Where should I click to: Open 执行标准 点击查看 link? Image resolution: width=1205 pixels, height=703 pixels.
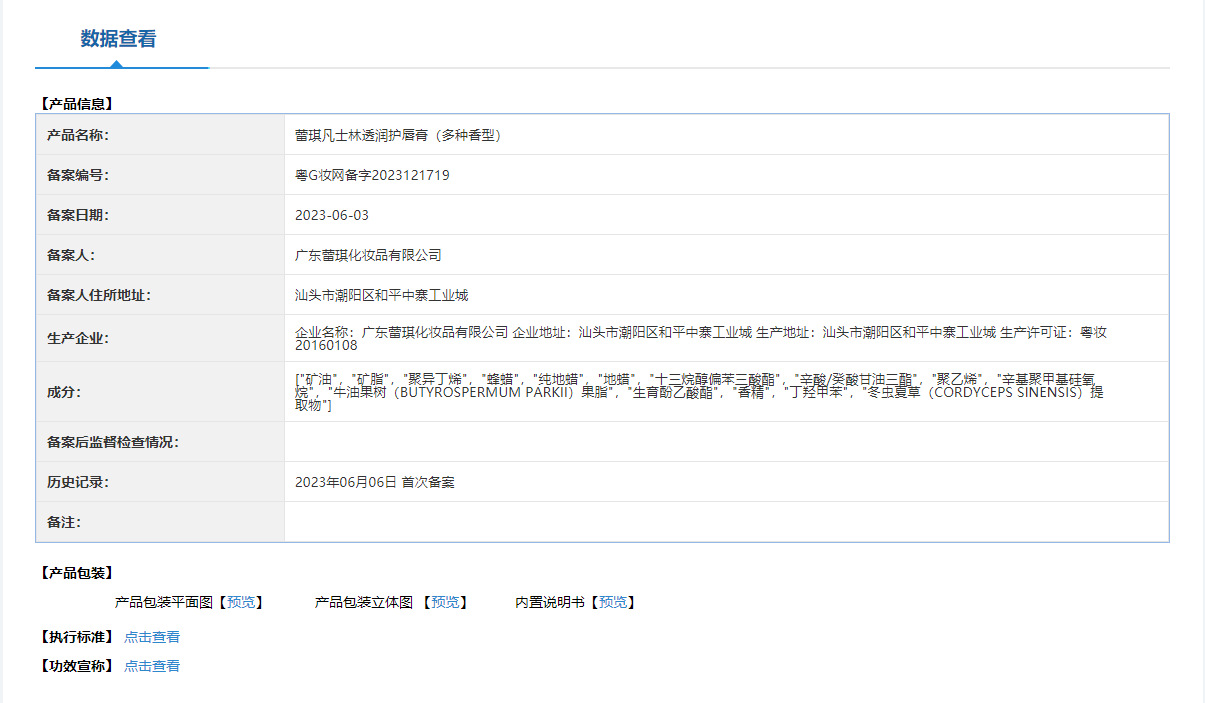click(x=152, y=637)
